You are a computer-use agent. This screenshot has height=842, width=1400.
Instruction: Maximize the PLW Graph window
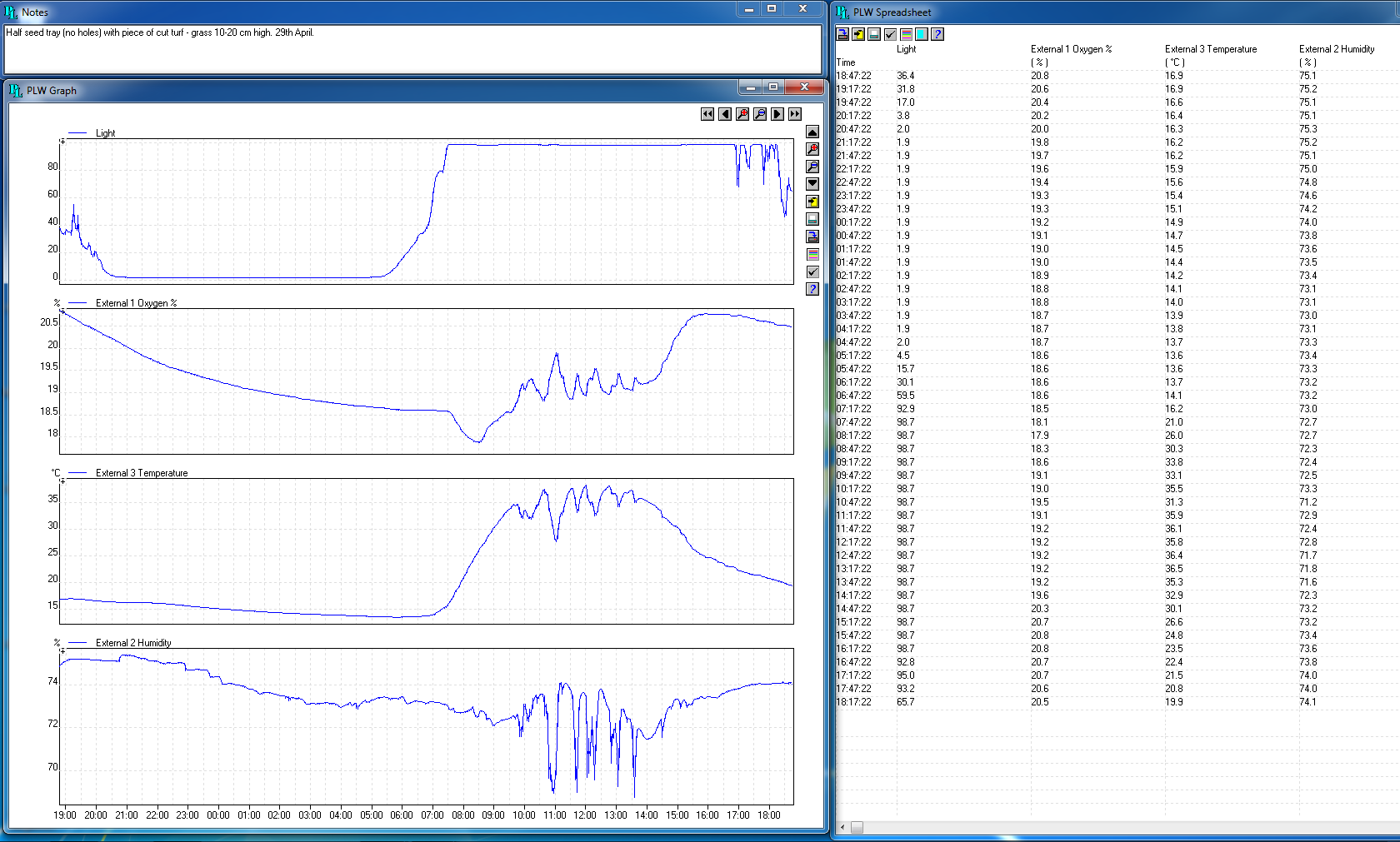tap(773, 87)
